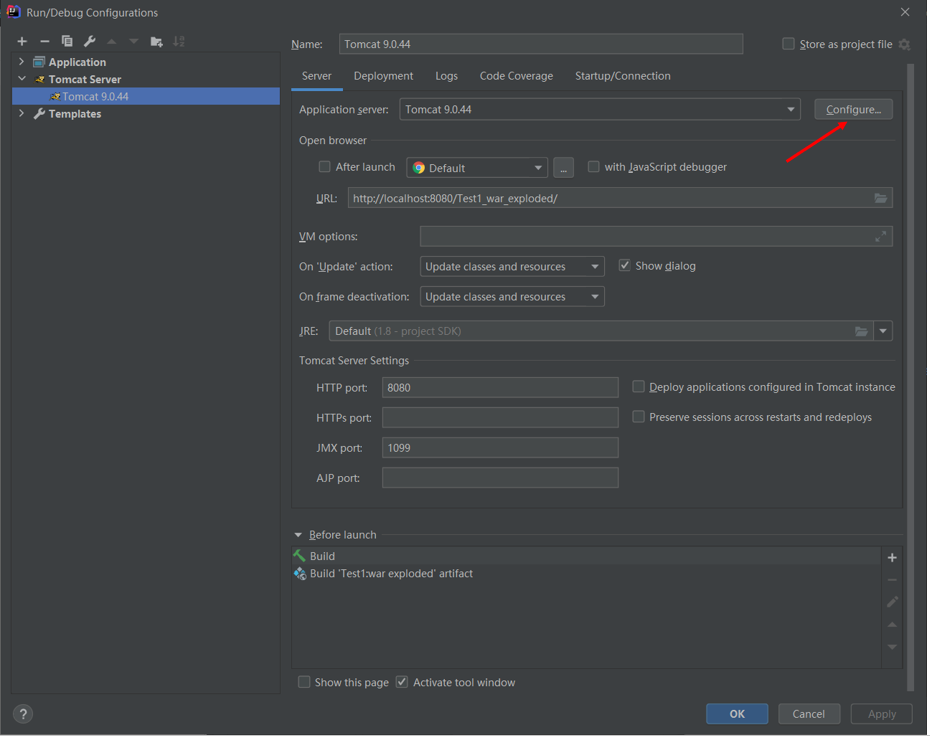This screenshot has width=930, height=736.
Task: Create new folder in configurations toolbar
Action: (157, 41)
